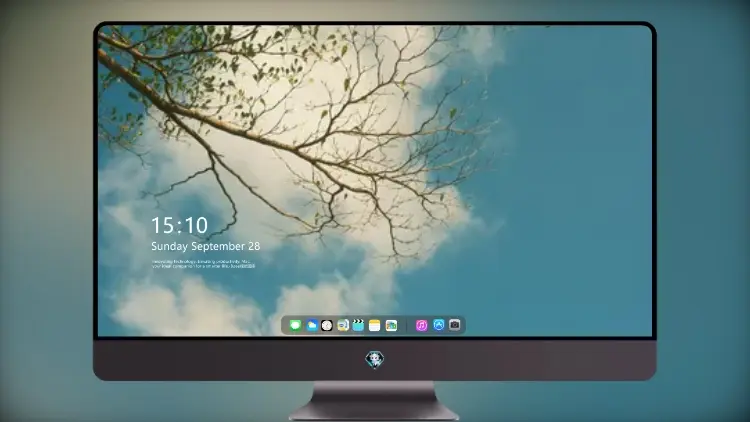Viewport: 750px width, 422px height.
Task: Open the yellow Notes app in dock
Action: [x=375, y=325]
